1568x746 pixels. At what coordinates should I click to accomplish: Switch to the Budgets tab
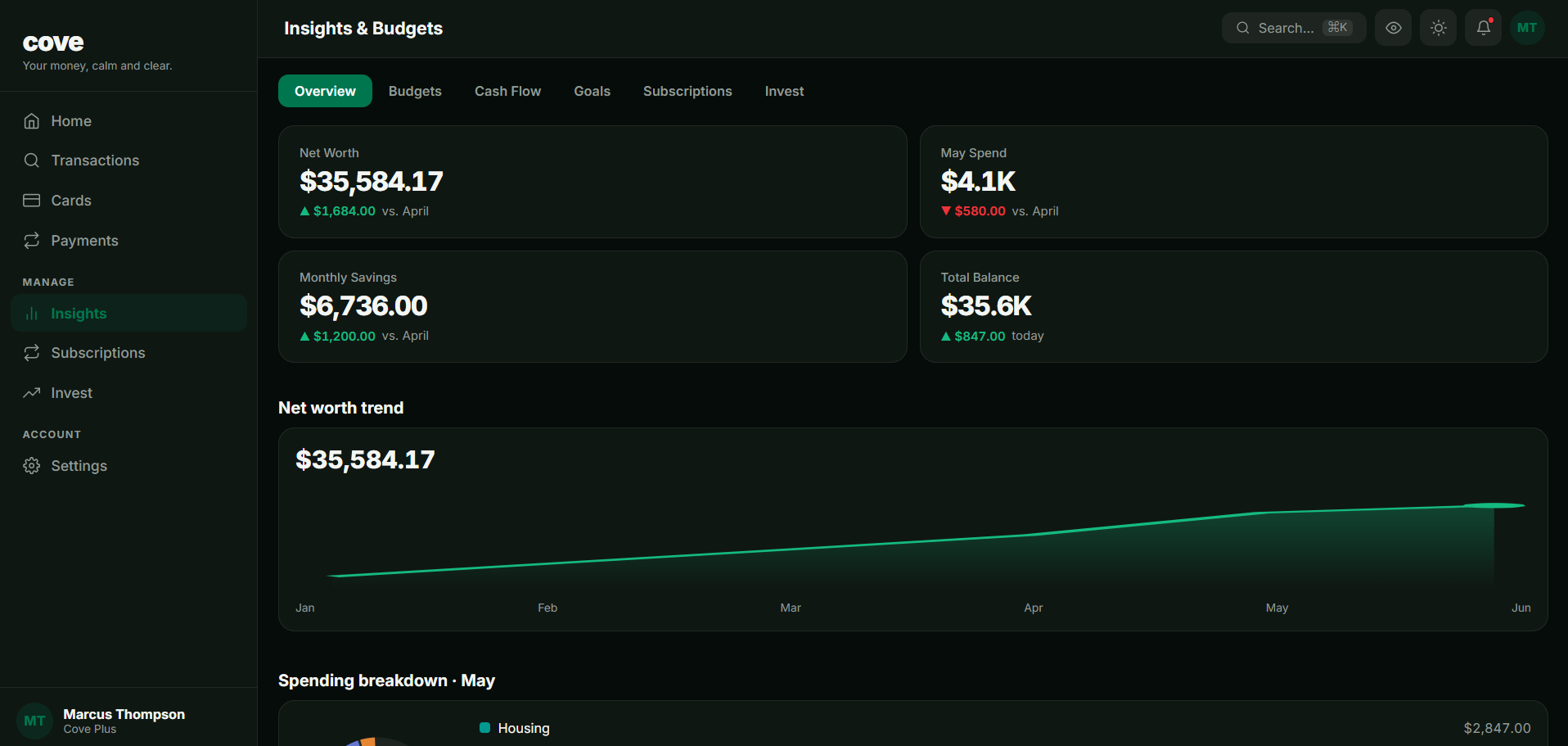point(415,91)
